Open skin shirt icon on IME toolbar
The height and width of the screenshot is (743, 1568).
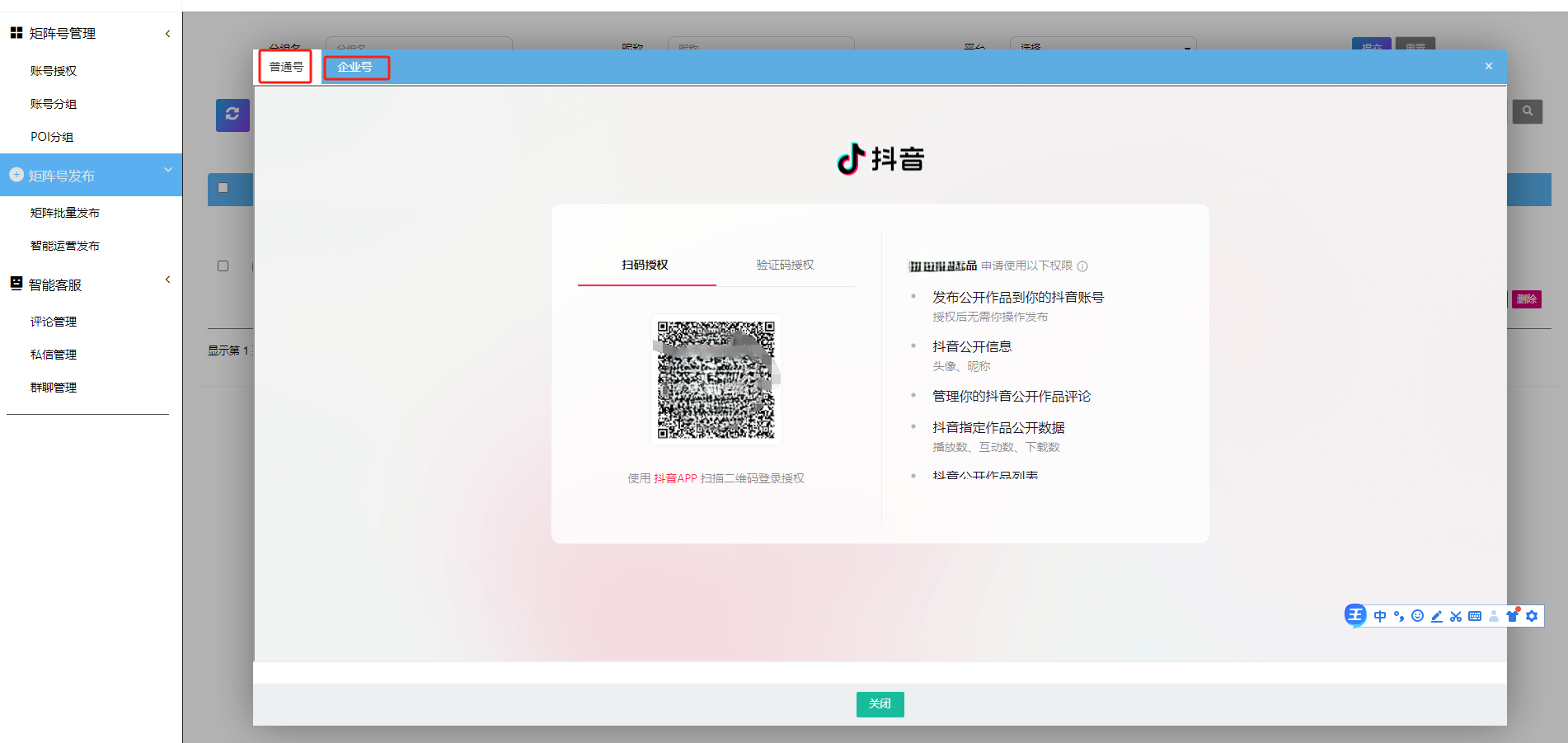(x=1513, y=615)
